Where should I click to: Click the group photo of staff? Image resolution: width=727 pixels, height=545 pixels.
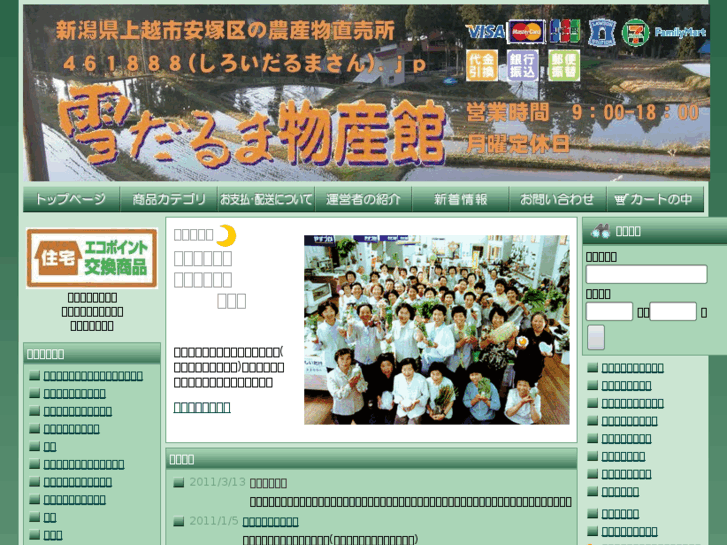tap(436, 329)
